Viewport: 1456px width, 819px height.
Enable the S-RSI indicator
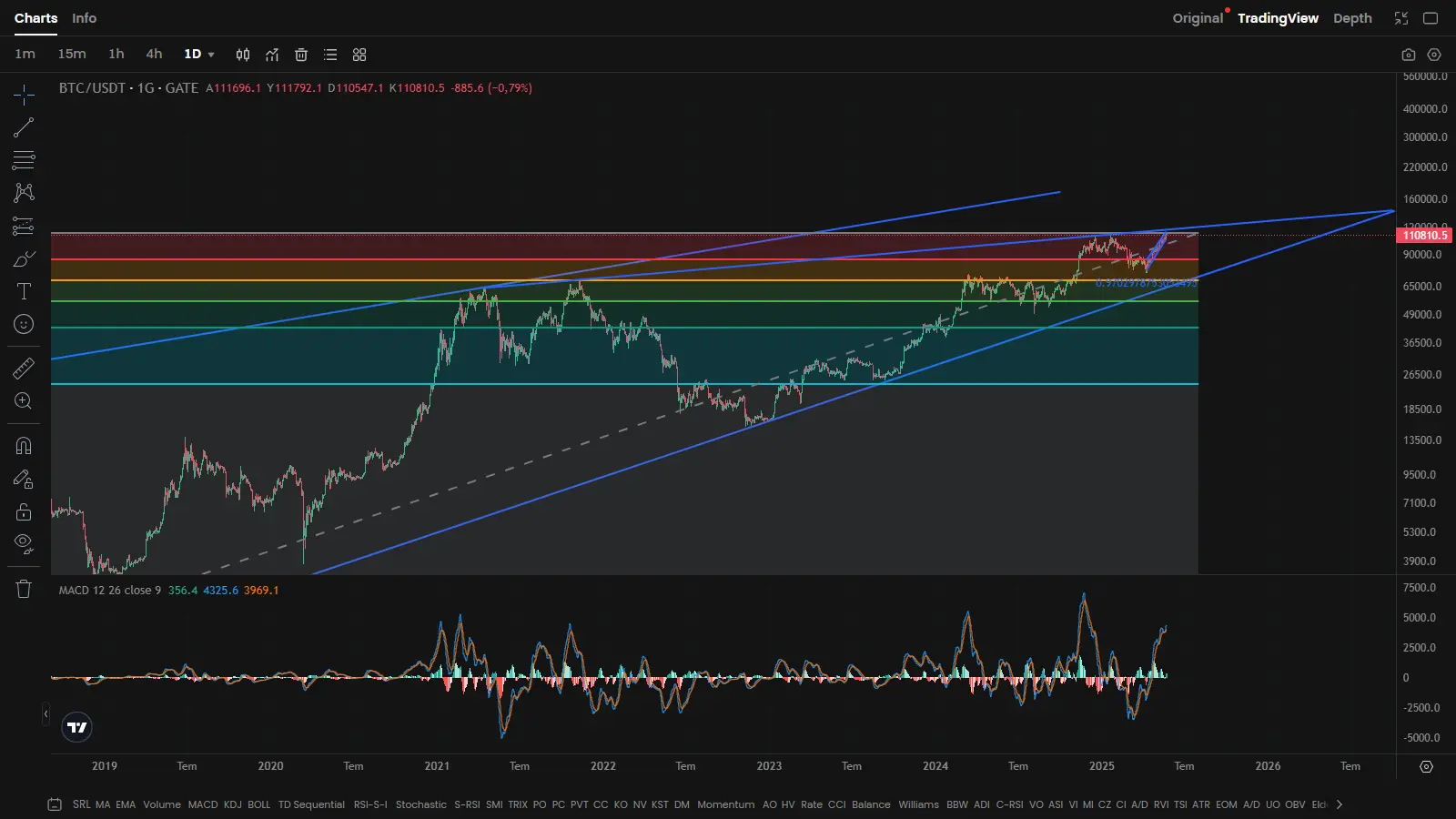[x=467, y=804]
